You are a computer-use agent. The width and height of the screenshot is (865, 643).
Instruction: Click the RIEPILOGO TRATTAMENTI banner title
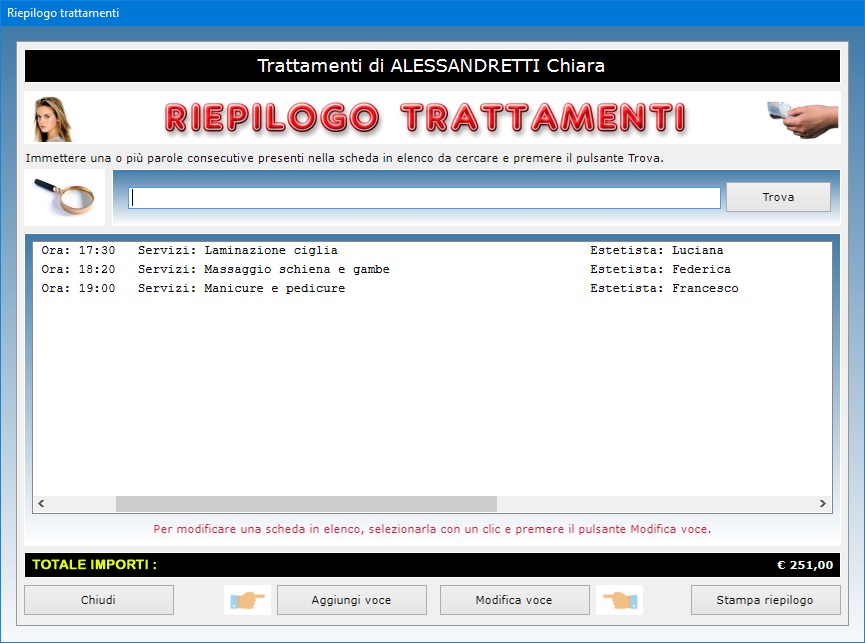click(x=425, y=118)
